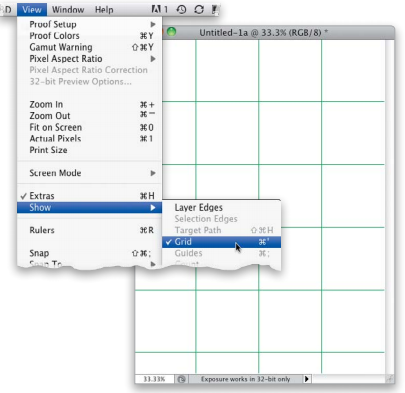Click the 33.33% zoom field

(154, 379)
